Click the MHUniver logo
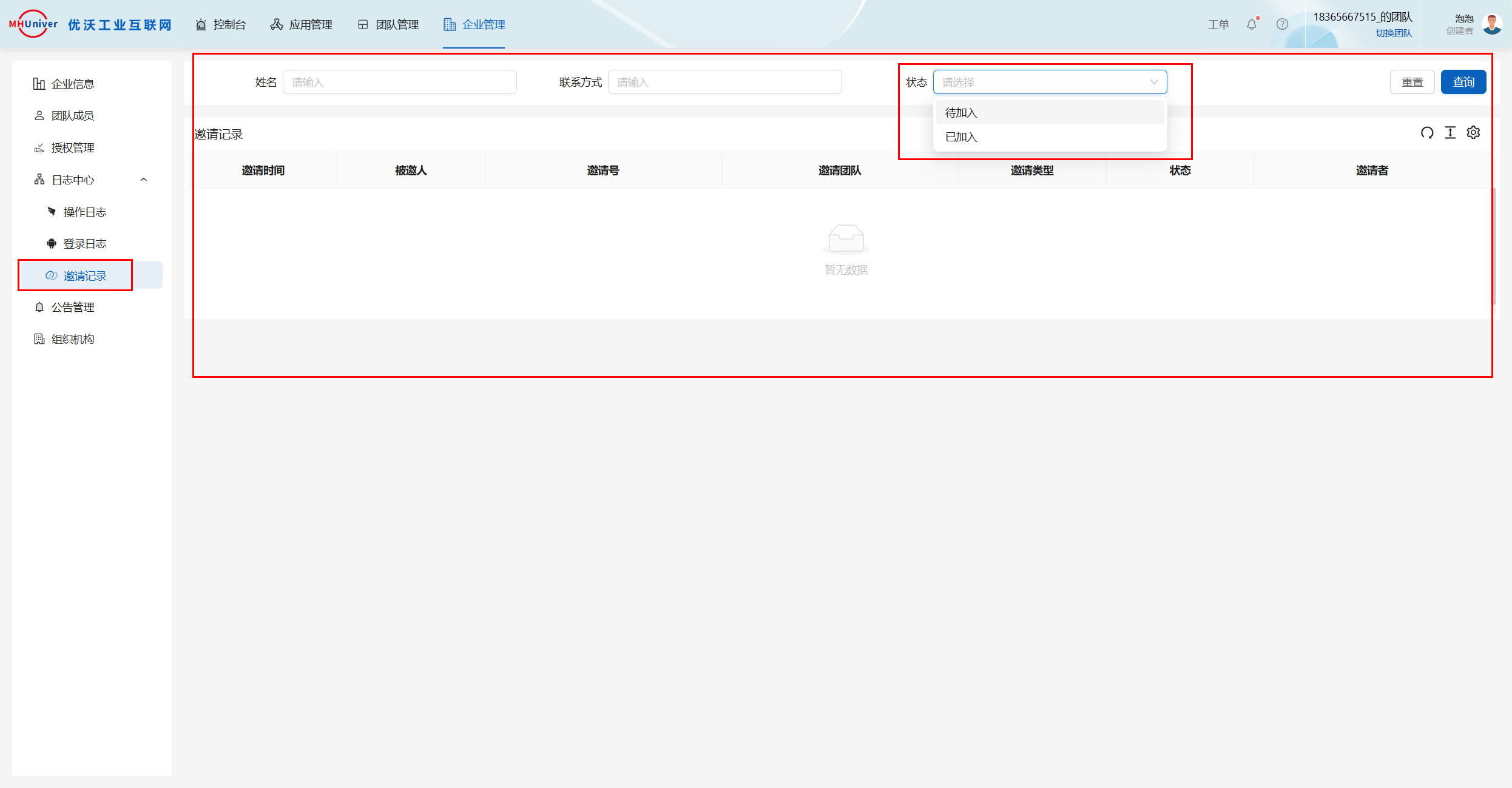Image resolution: width=1512 pixels, height=788 pixels. pos(33,24)
